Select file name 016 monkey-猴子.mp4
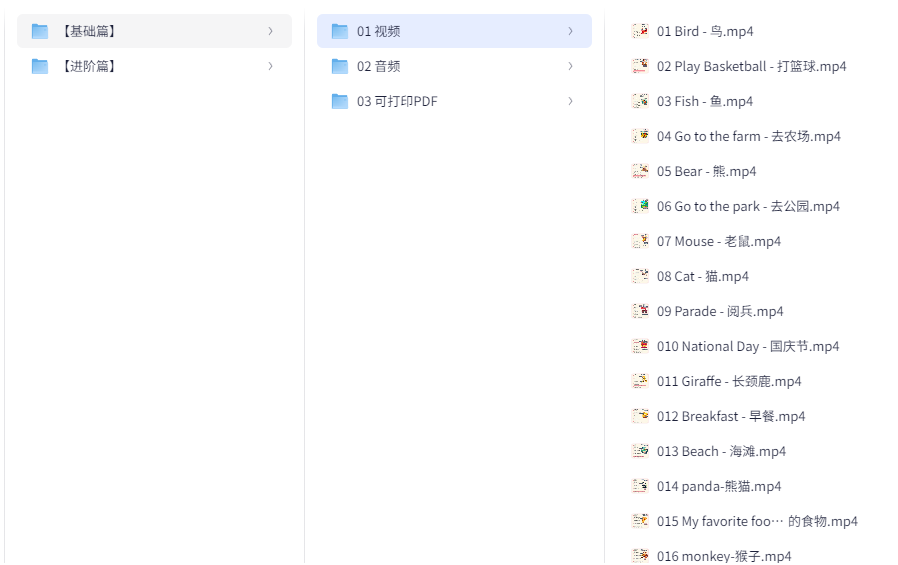 [x=724, y=556]
